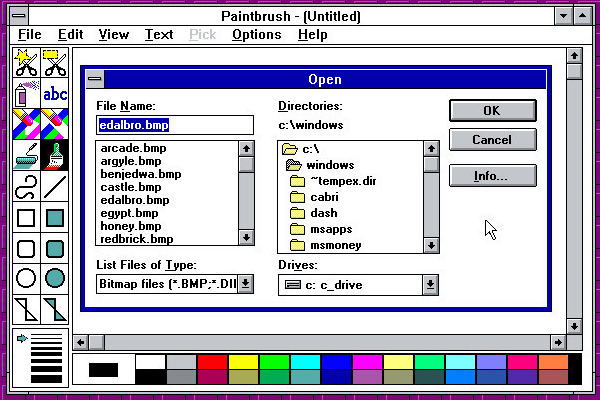Select the Paint Roller tool
The width and height of the screenshot is (600, 400).
[x=26, y=155]
